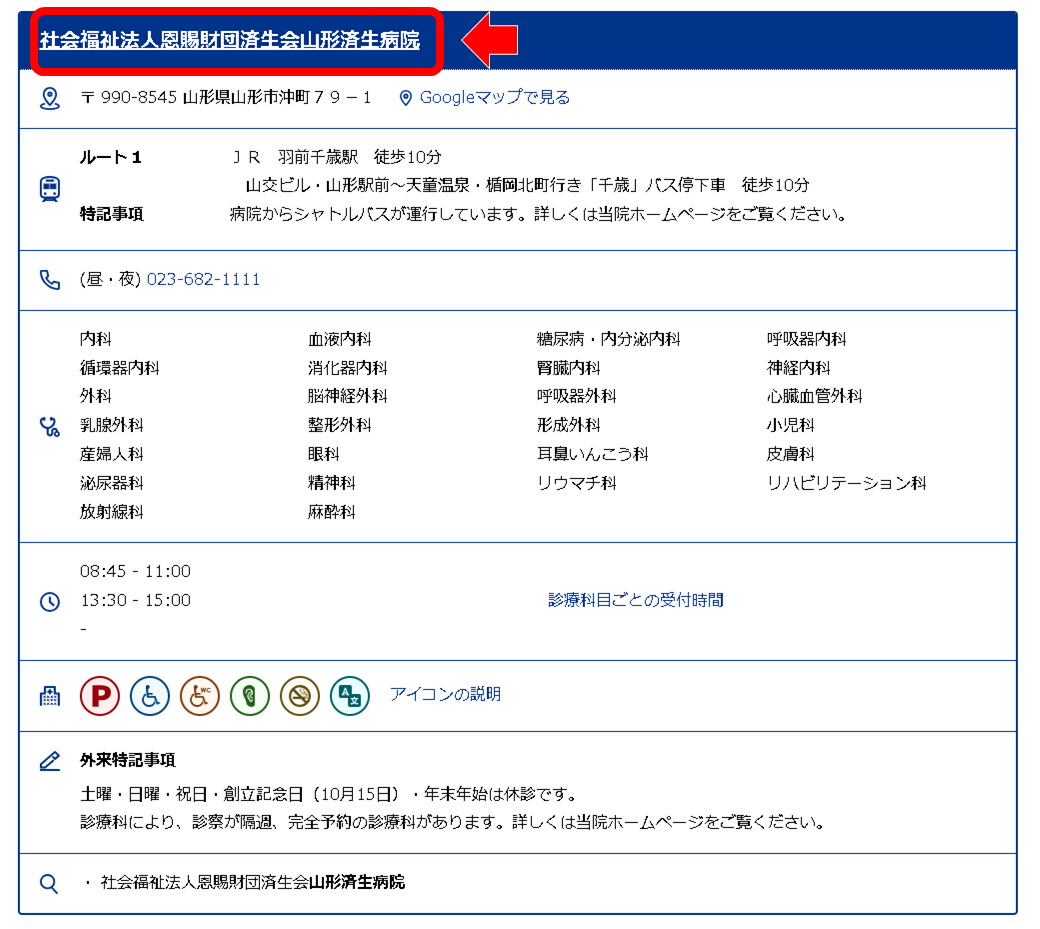Click the ＪＲ 羽前千歳駅 徒歩10分 line
Viewport: 1040px width, 929px height.
336,157
